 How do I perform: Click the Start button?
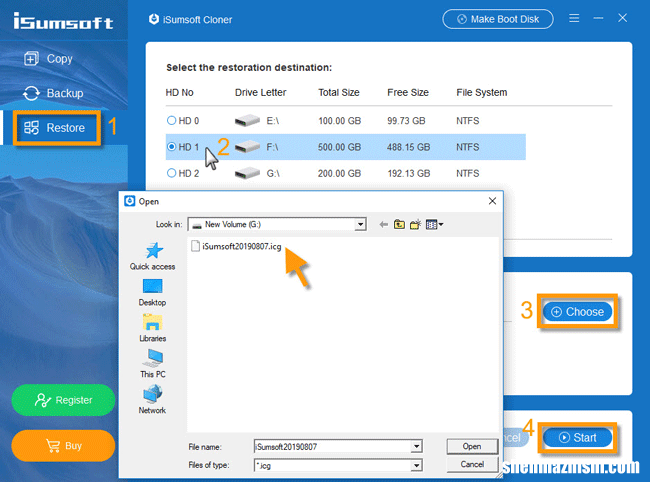coord(577,438)
